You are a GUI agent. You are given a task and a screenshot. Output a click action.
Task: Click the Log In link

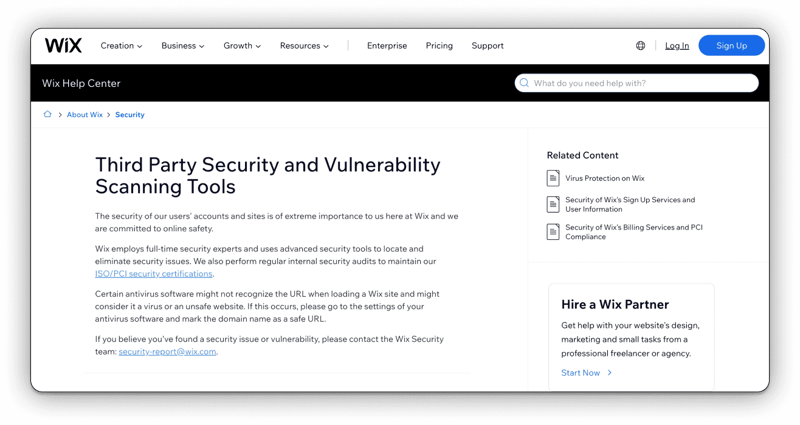[x=677, y=45]
